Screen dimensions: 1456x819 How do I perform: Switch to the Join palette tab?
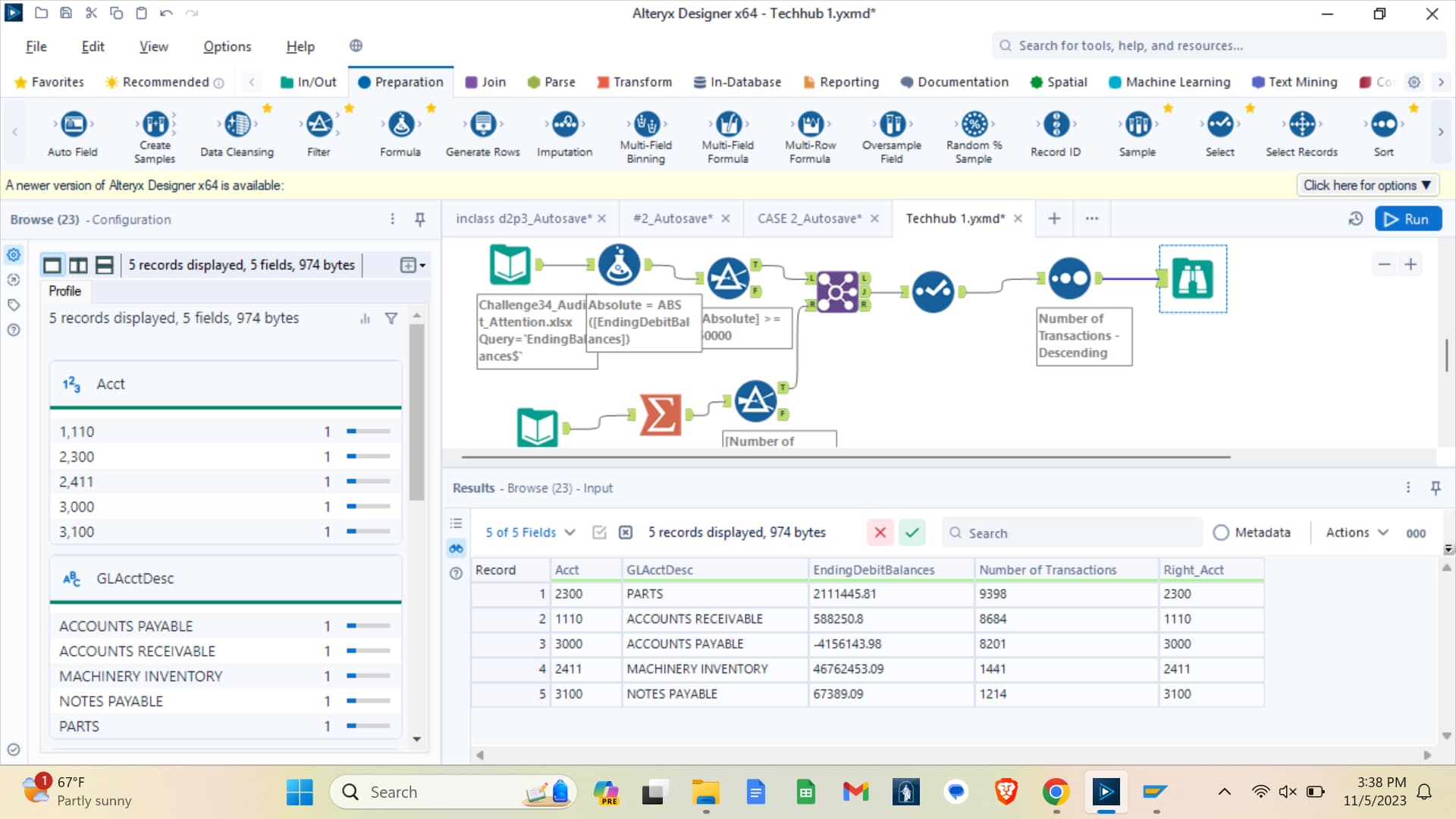[485, 82]
